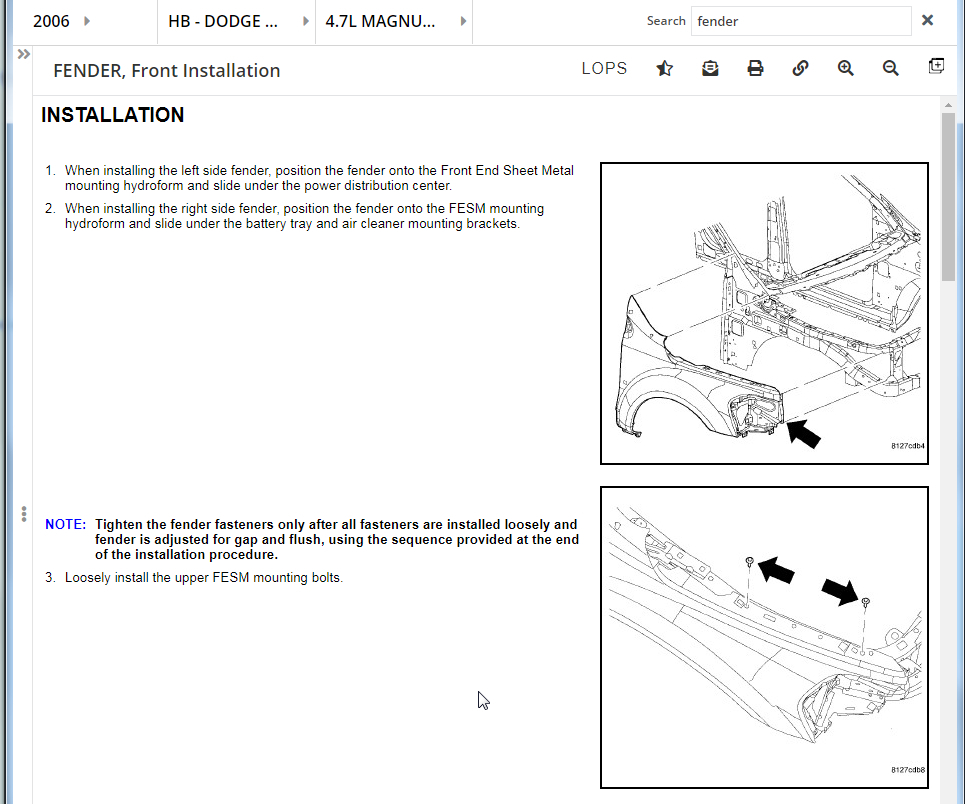Copy link using the chain icon
Screen dimensions: 965x804
800,68
